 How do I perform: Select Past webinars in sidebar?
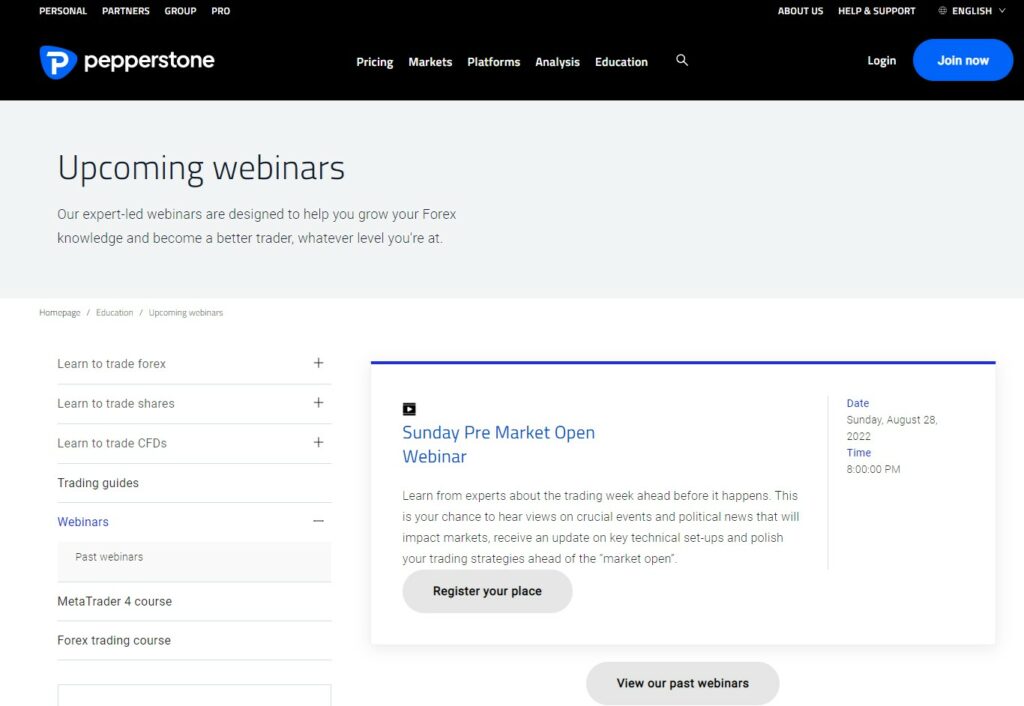(x=109, y=557)
